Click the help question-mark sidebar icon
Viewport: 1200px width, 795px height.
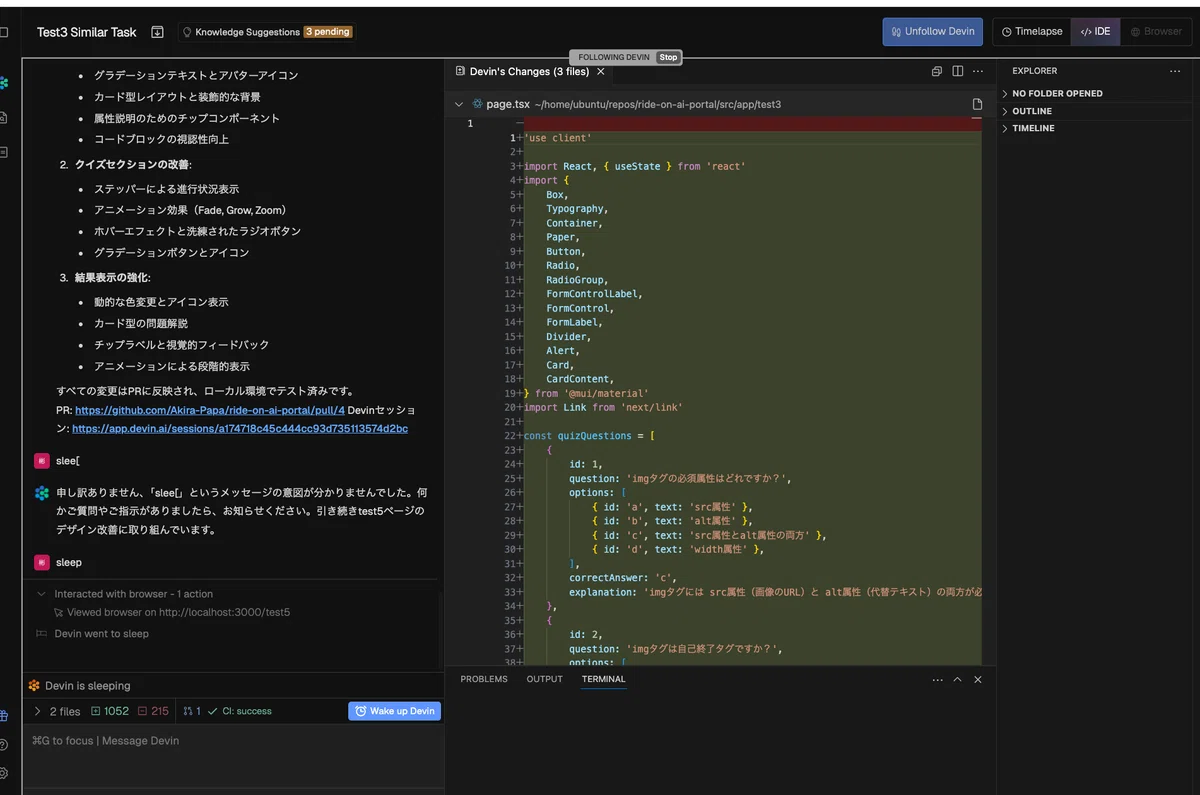coord(4,744)
